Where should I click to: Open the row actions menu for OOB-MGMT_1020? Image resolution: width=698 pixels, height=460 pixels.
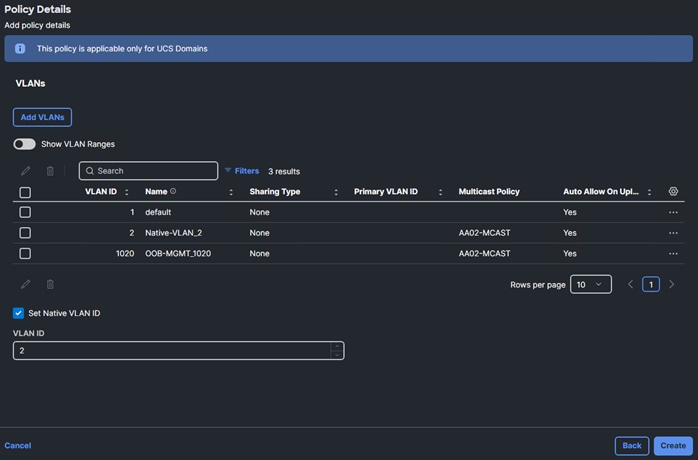click(x=673, y=253)
